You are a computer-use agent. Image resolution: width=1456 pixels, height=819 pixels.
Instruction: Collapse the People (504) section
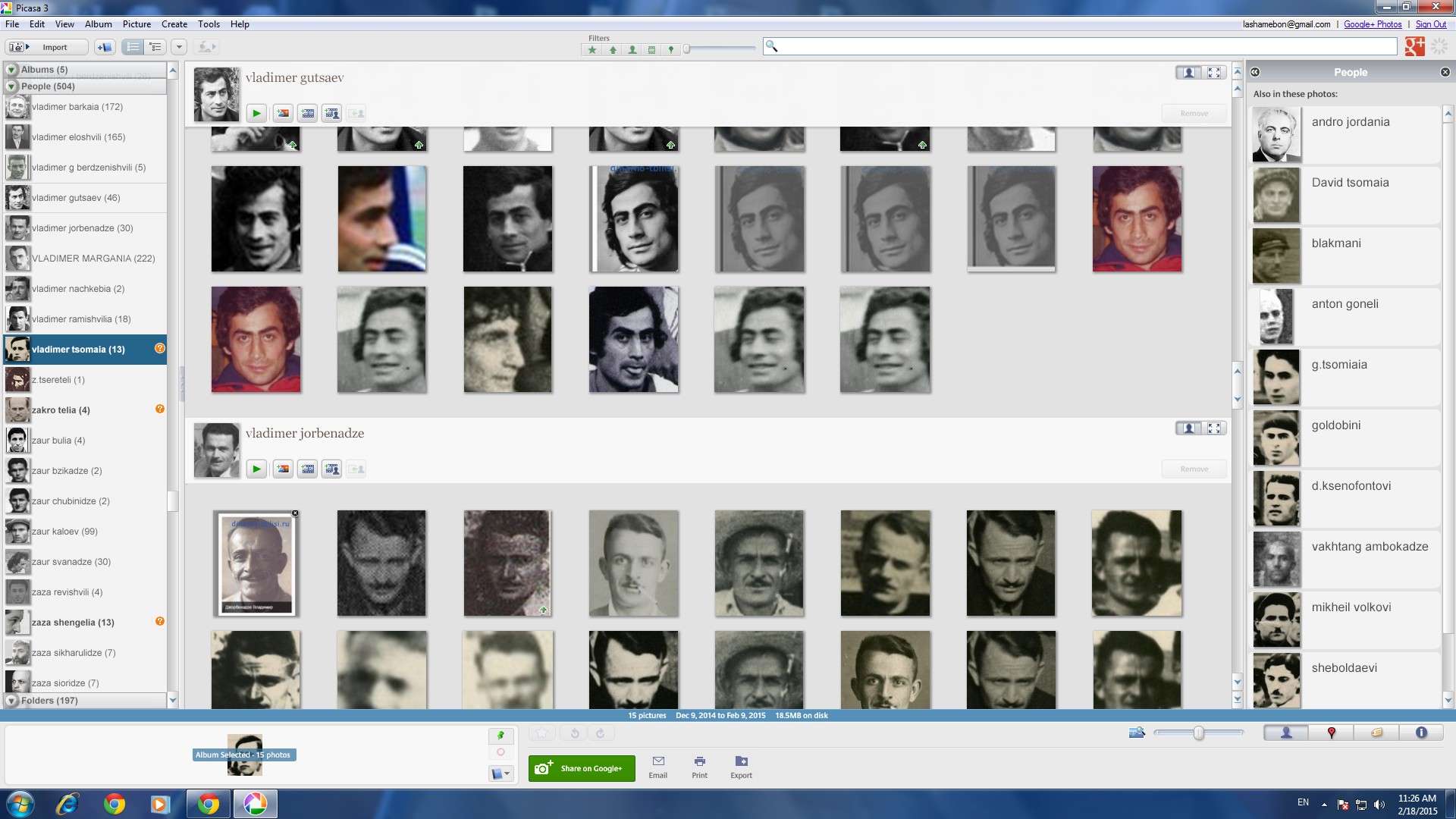click(11, 86)
